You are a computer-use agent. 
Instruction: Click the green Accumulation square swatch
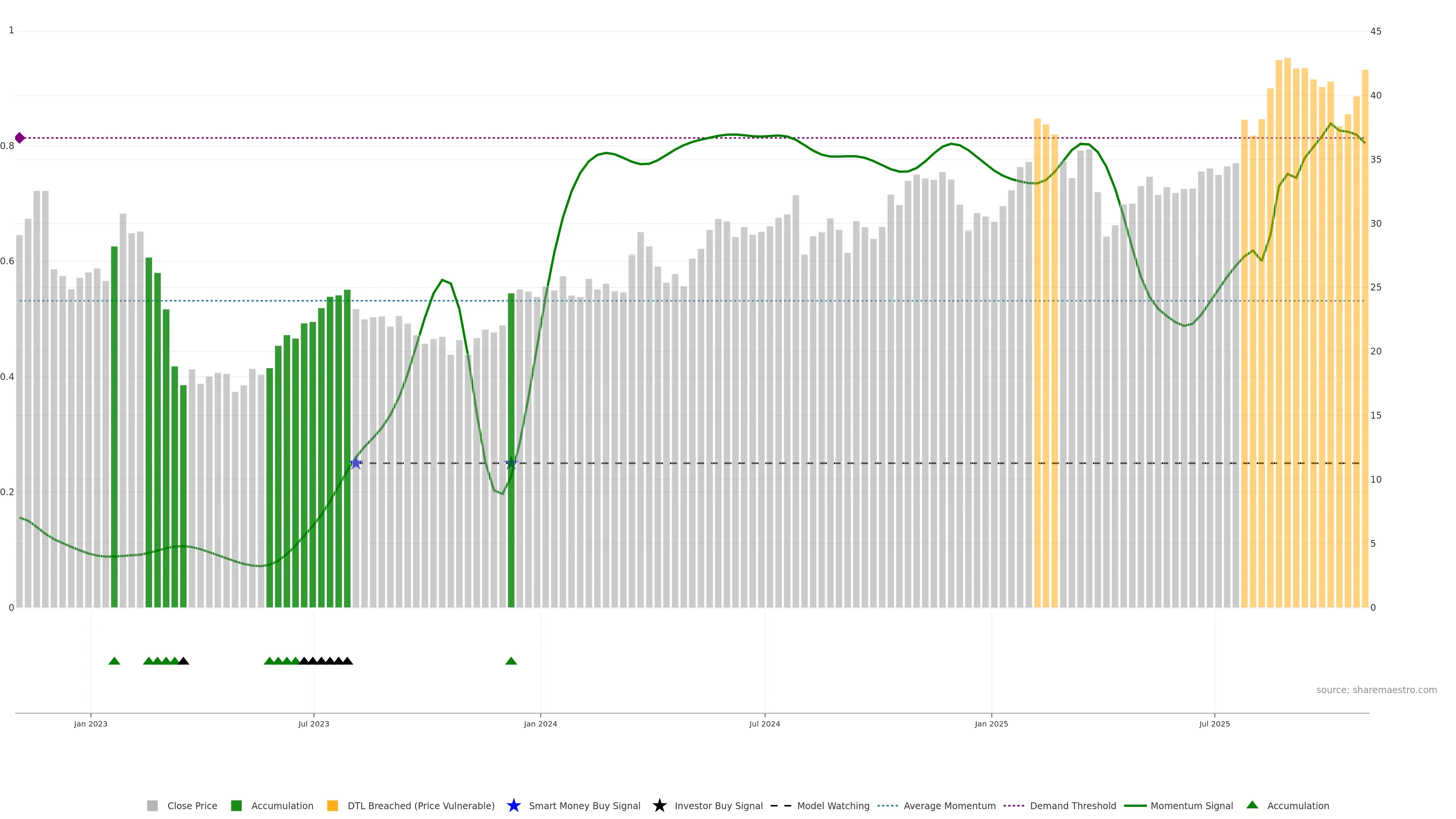coord(236,805)
